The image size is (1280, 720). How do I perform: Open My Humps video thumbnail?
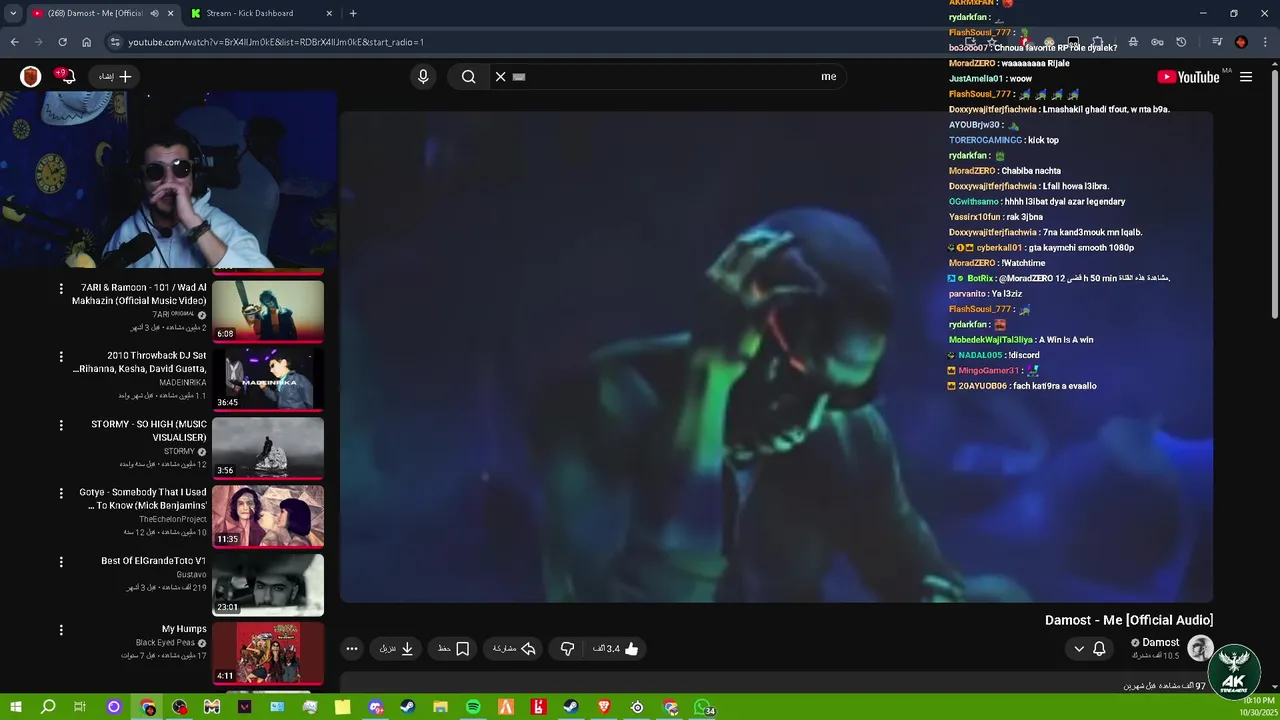(268, 653)
